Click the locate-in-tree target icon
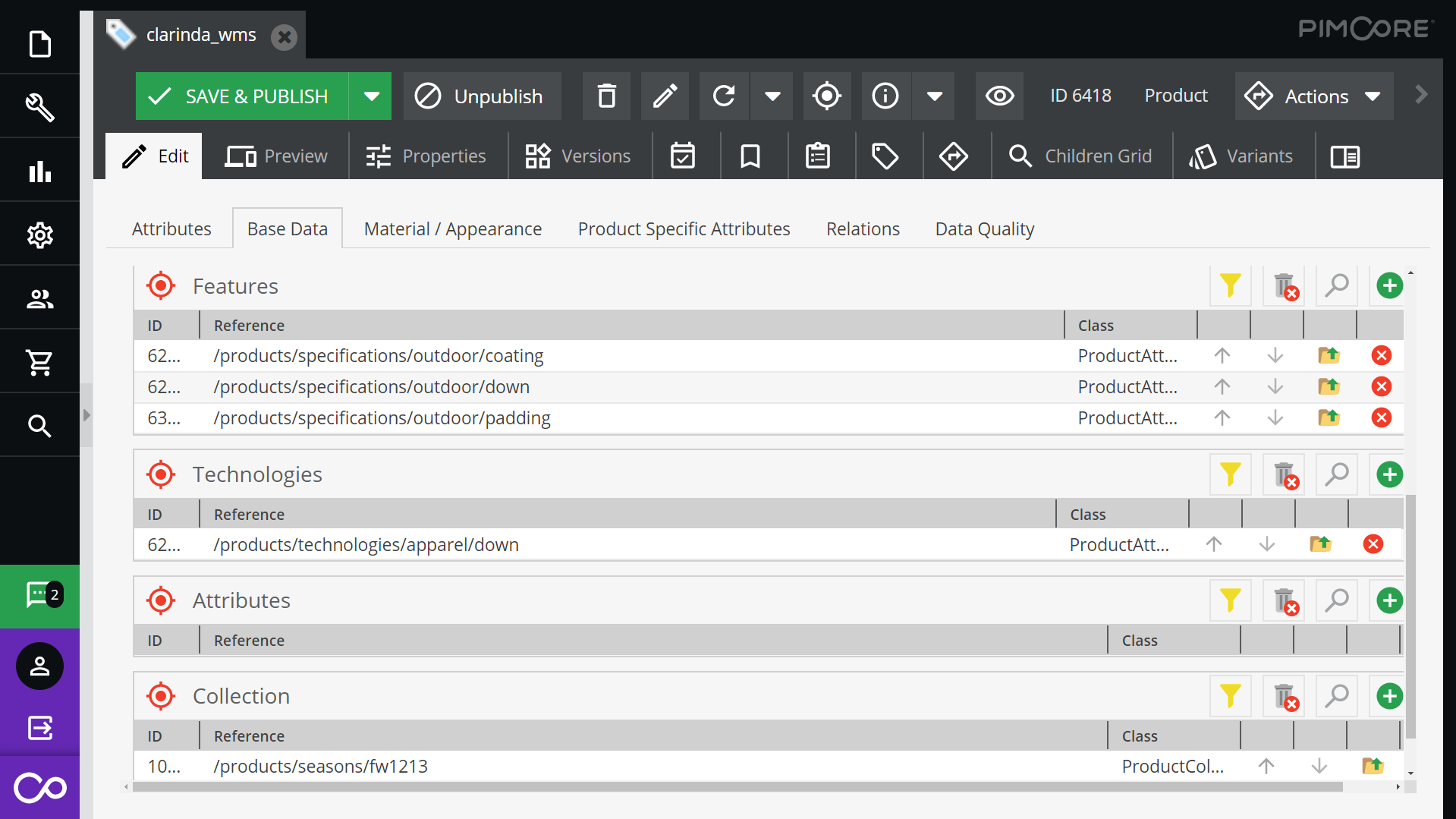 tap(826, 96)
